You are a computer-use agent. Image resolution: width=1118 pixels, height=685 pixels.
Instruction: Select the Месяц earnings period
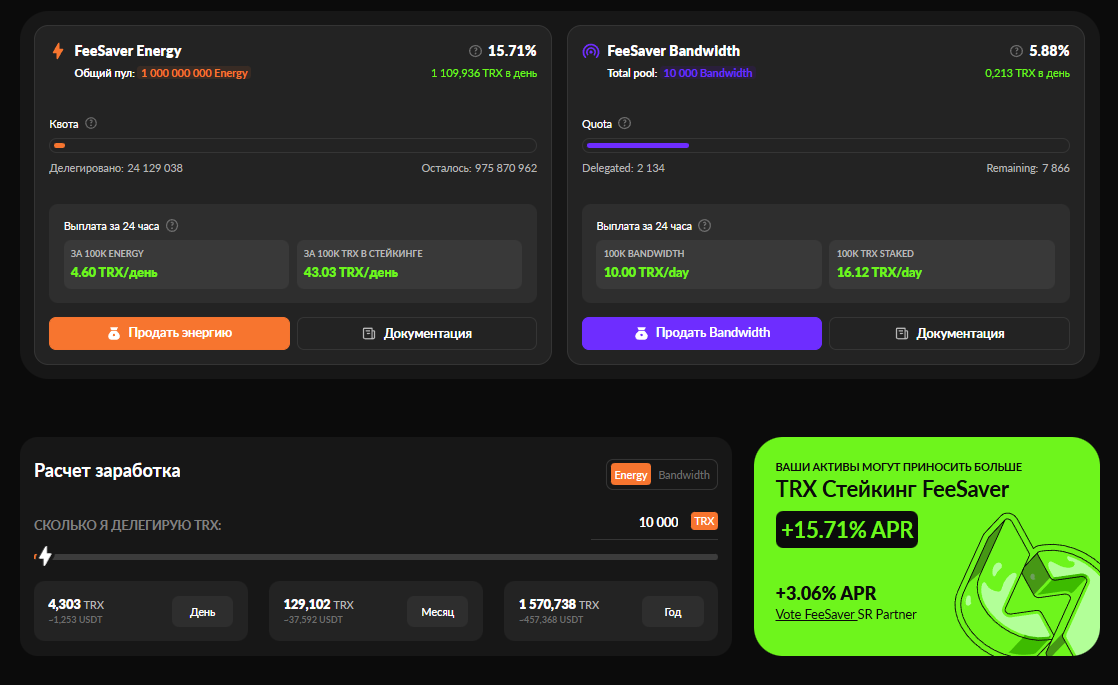pyautogui.click(x=437, y=612)
